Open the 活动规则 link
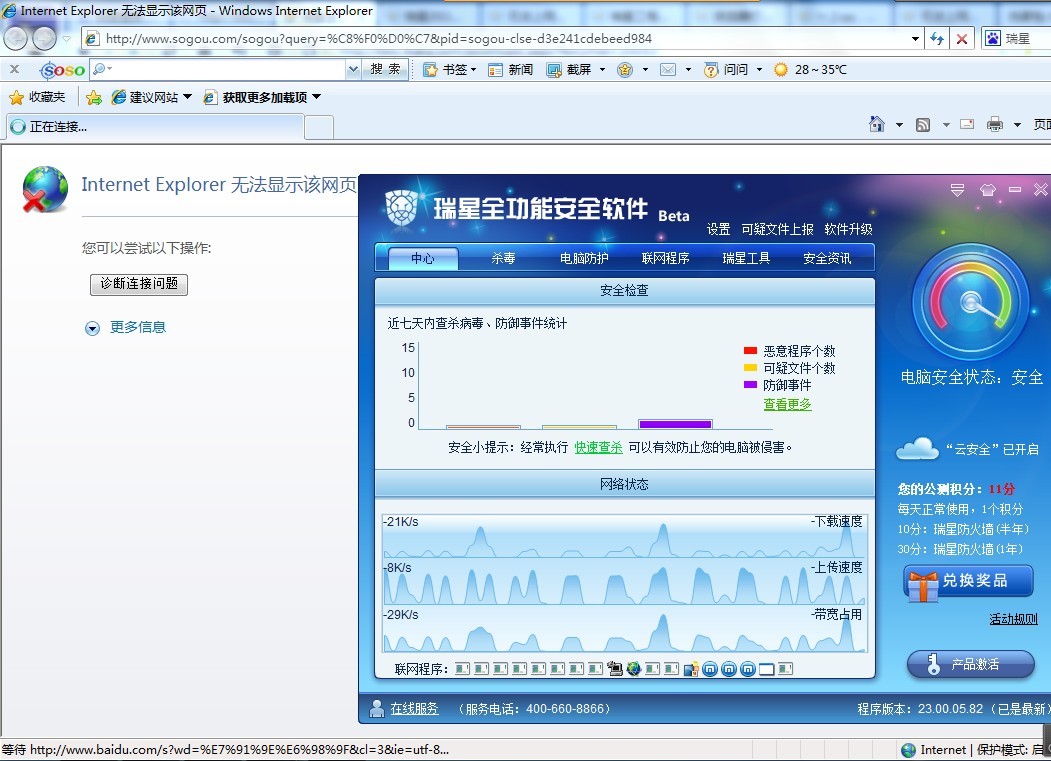 tap(1013, 619)
